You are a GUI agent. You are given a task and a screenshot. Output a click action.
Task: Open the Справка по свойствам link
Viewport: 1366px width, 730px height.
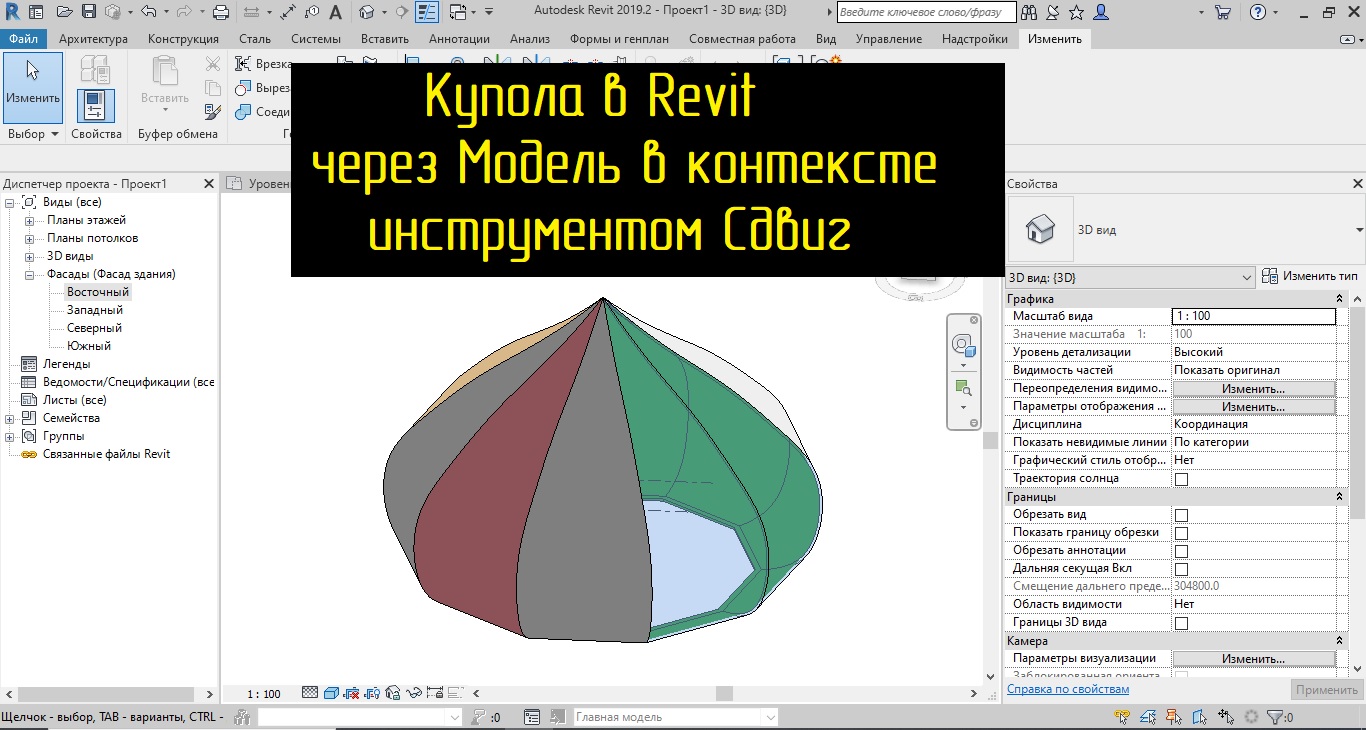click(x=1068, y=689)
